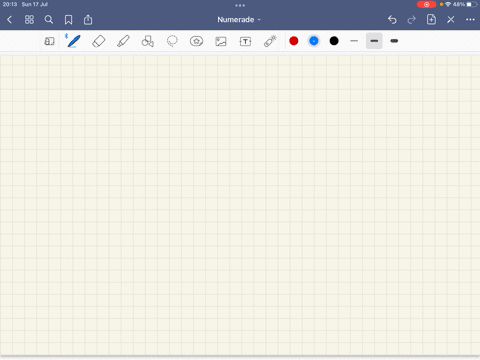Select the Text box tool
Viewport: 480px width, 360px height.
245,41
